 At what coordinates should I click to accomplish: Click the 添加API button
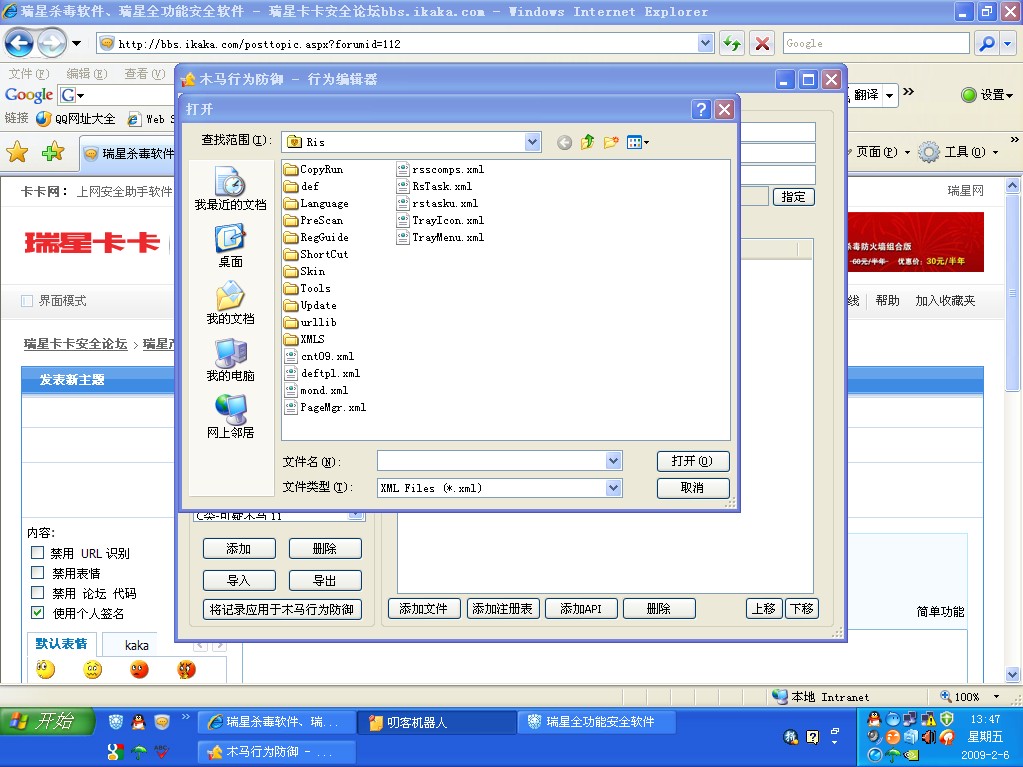[x=581, y=609]
